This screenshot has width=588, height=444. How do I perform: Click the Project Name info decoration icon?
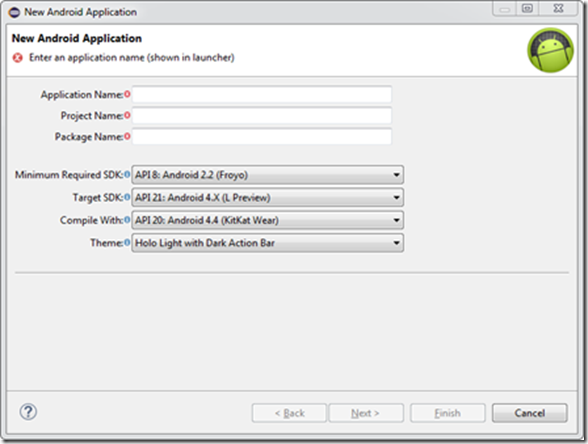pos(127,115)
